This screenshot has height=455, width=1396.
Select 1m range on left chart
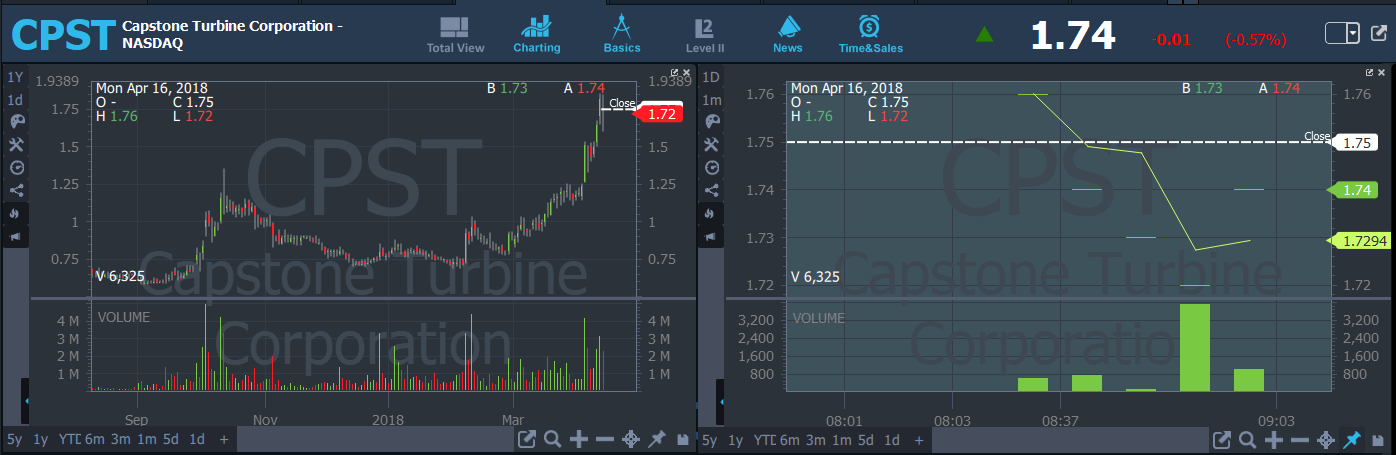coord(146,440)
